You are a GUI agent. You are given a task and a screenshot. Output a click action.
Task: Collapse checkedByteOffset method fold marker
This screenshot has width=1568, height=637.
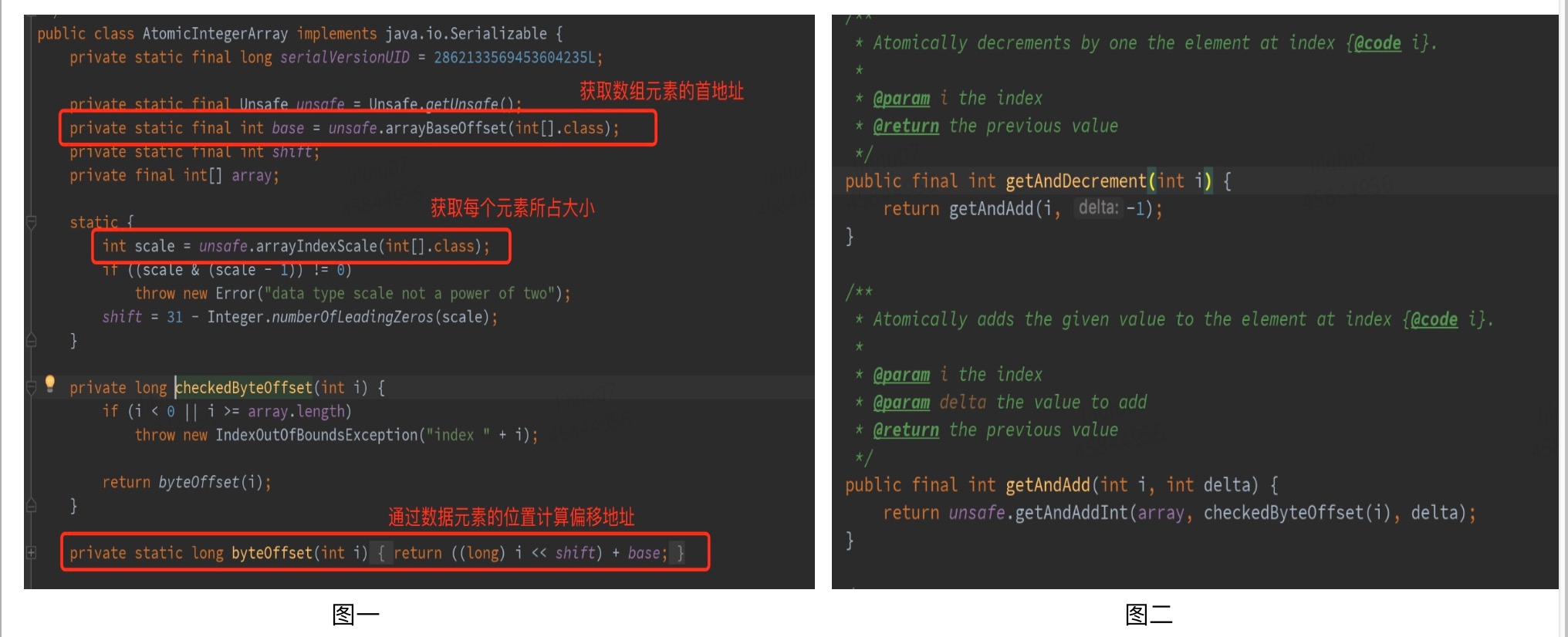(x=32, y=388)
